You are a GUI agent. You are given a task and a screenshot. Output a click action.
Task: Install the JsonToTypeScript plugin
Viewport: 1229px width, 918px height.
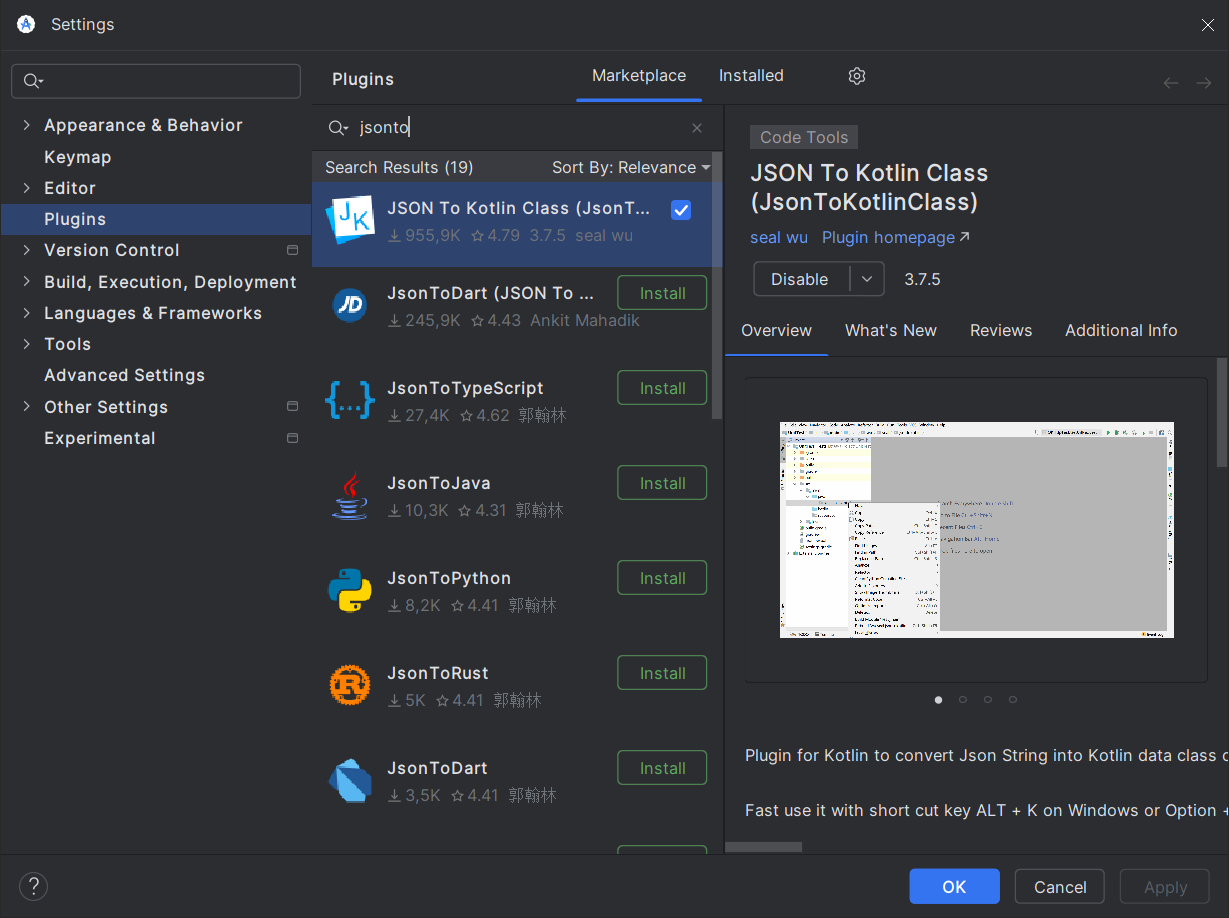tap(662, 388)
